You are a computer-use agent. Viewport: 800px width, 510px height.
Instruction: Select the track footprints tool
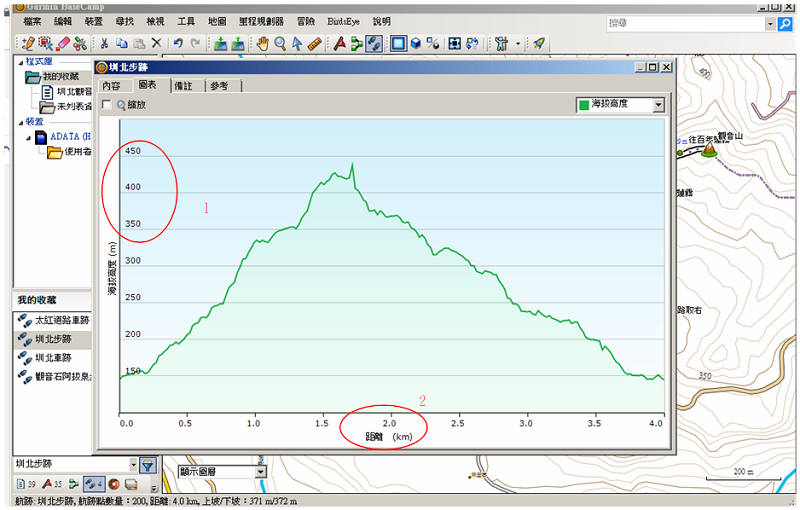click(374, 44)
